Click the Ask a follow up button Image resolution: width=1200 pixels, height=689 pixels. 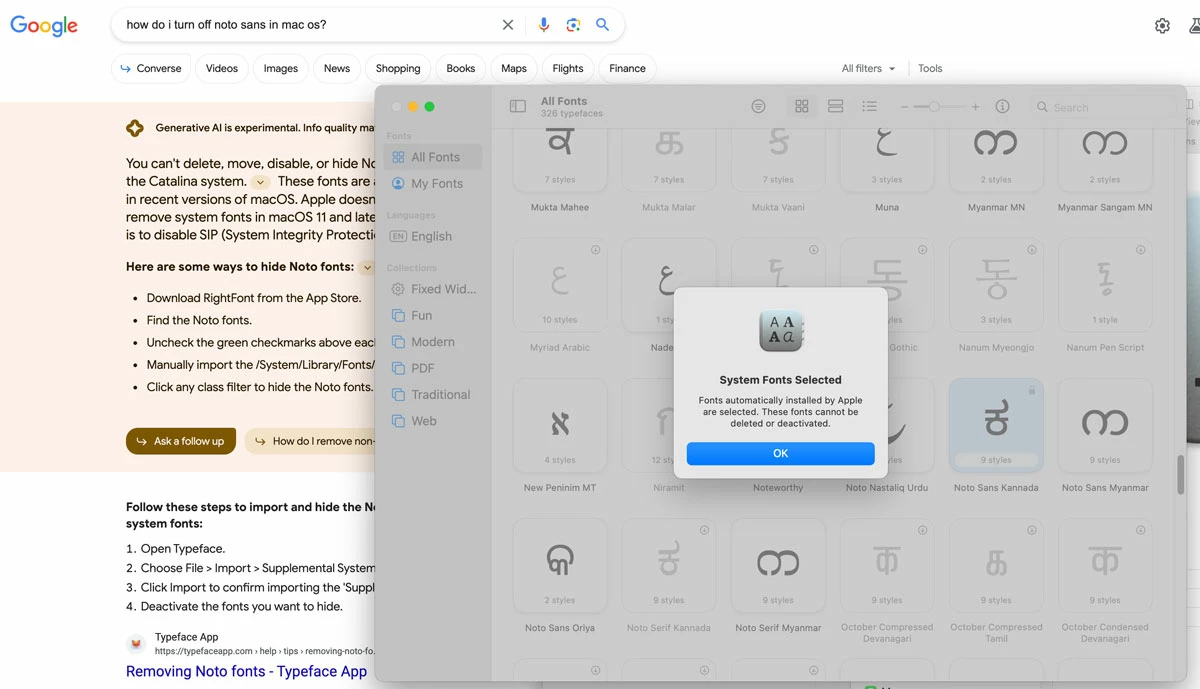pos(181,441)
